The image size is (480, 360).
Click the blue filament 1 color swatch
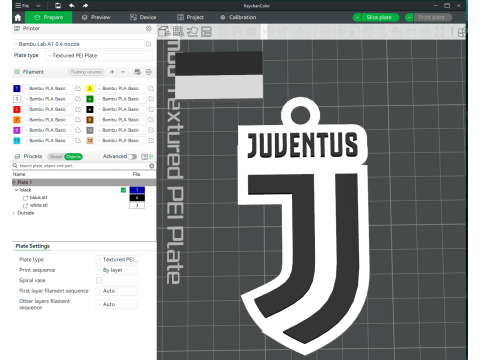[x=17, y=88]
